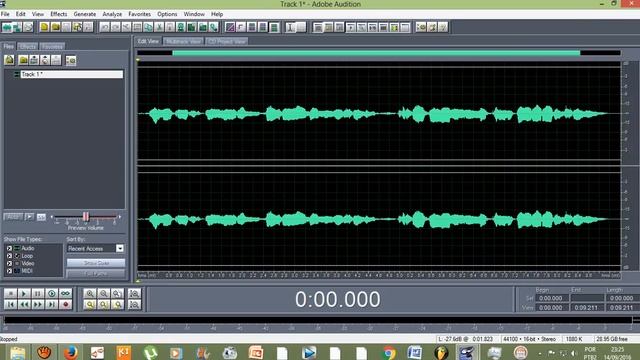Open the File menu

coord(5,14)
